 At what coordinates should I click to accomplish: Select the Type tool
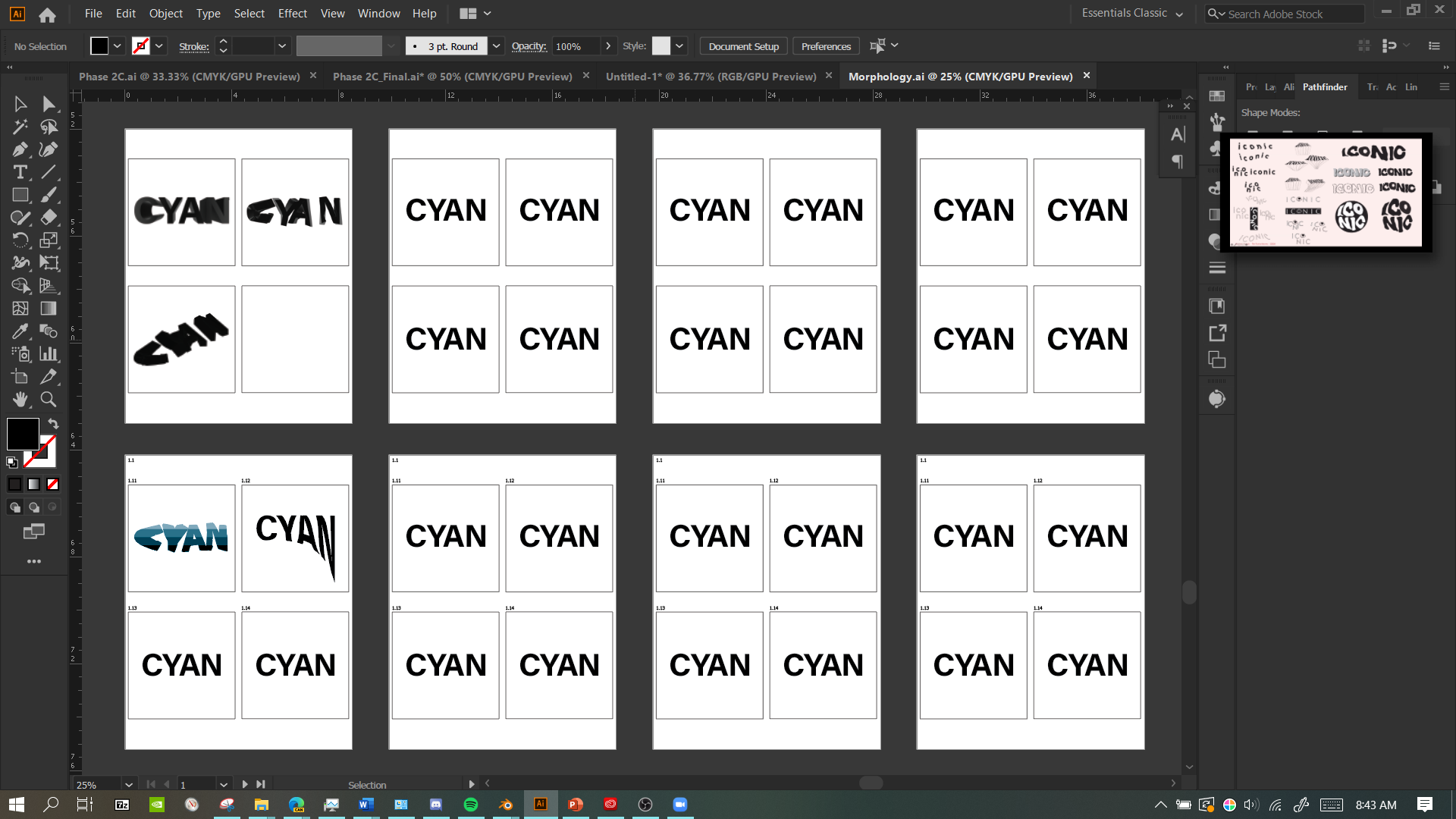point(20,172)
